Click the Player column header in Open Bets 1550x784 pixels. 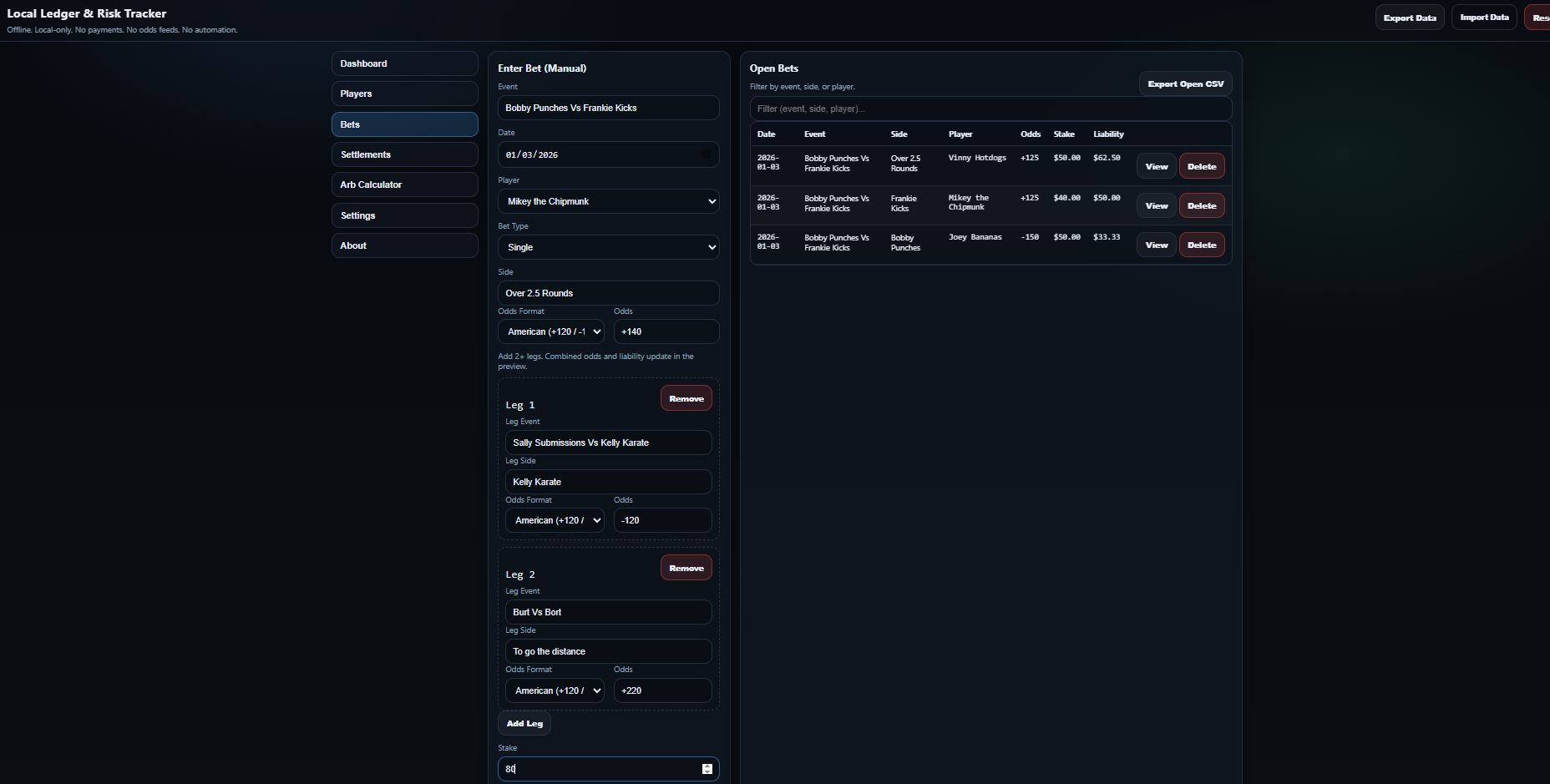coord(960,134)
